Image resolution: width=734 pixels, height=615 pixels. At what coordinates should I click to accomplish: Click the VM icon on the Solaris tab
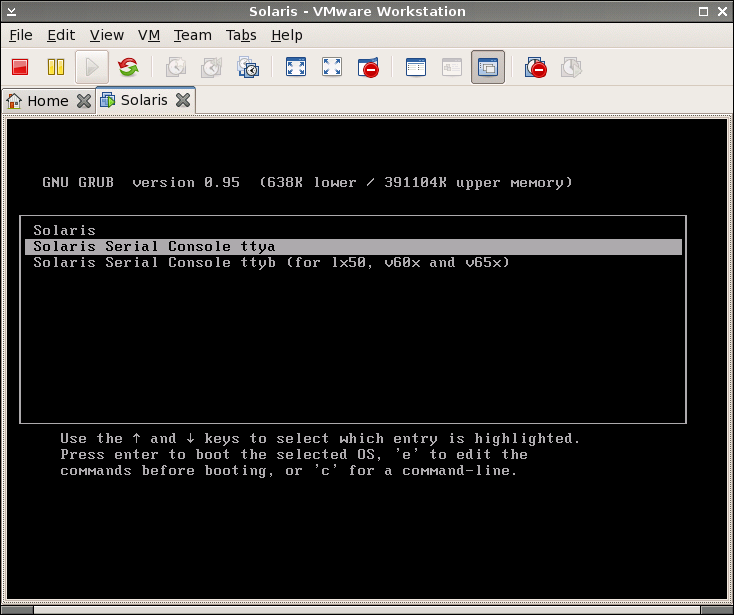pyautogui.click(x=108, y=100)
